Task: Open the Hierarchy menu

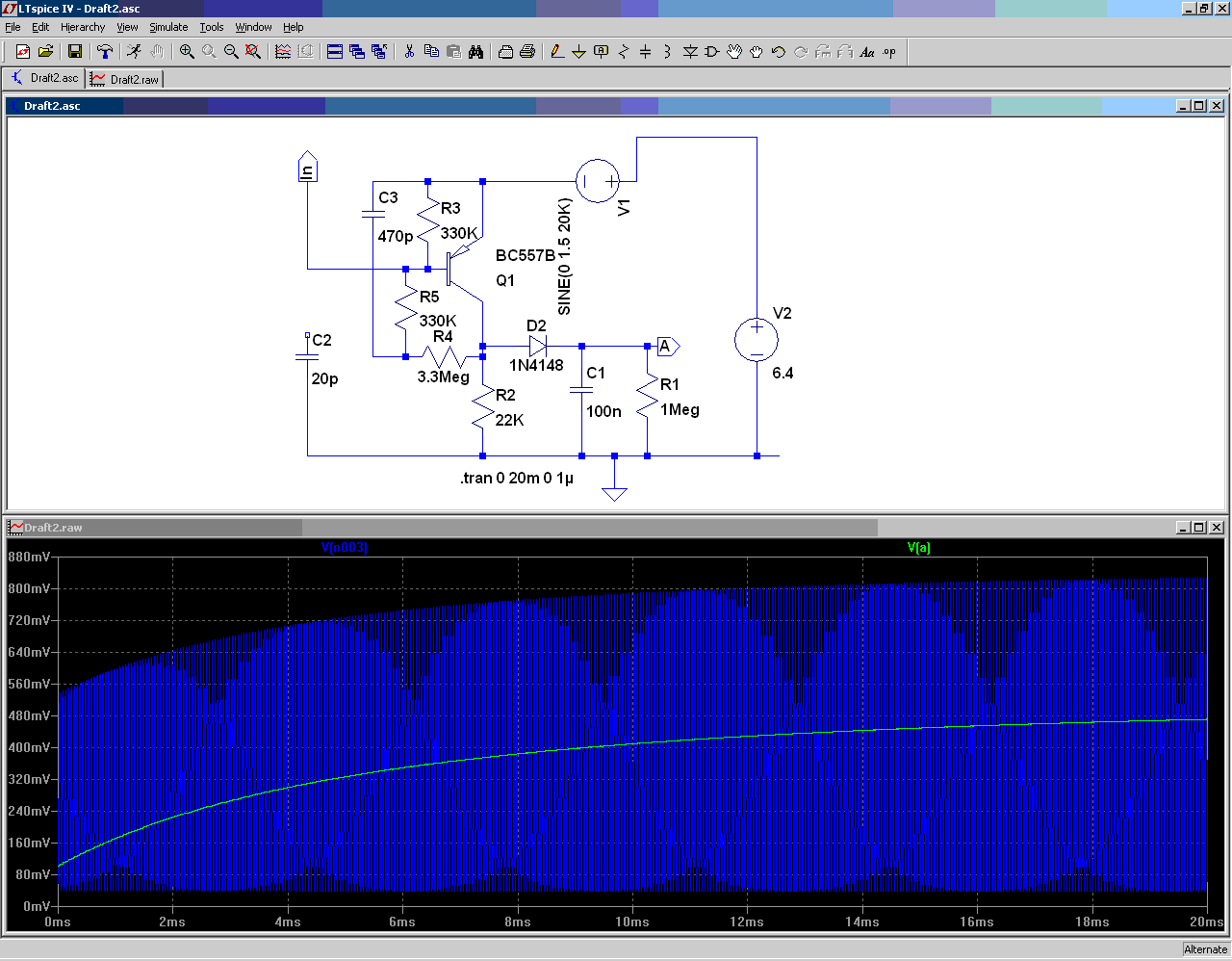Action: pyautogui.click(x=83, y=27)
